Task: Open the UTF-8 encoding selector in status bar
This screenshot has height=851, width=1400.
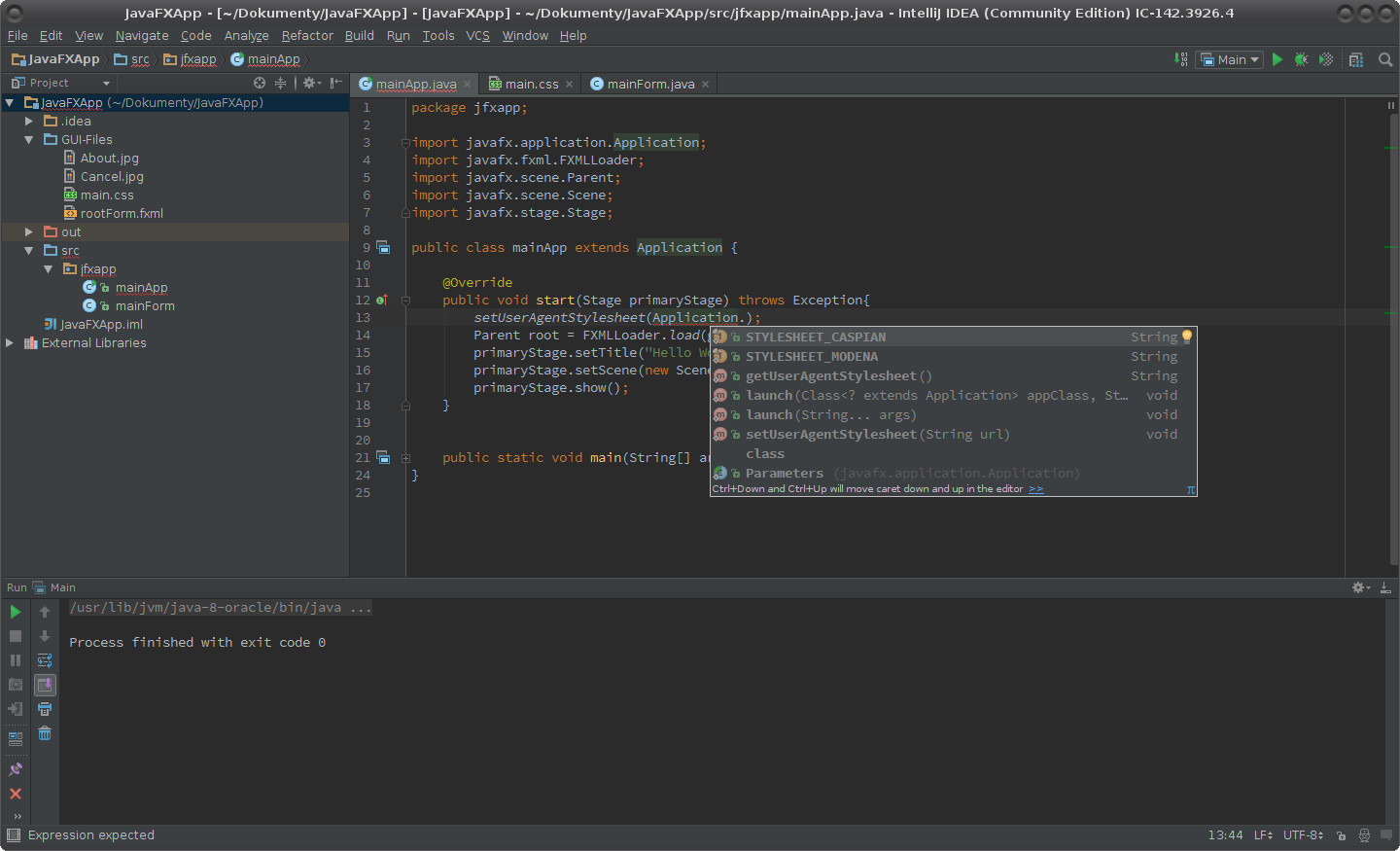Action: click(1302, 835)
